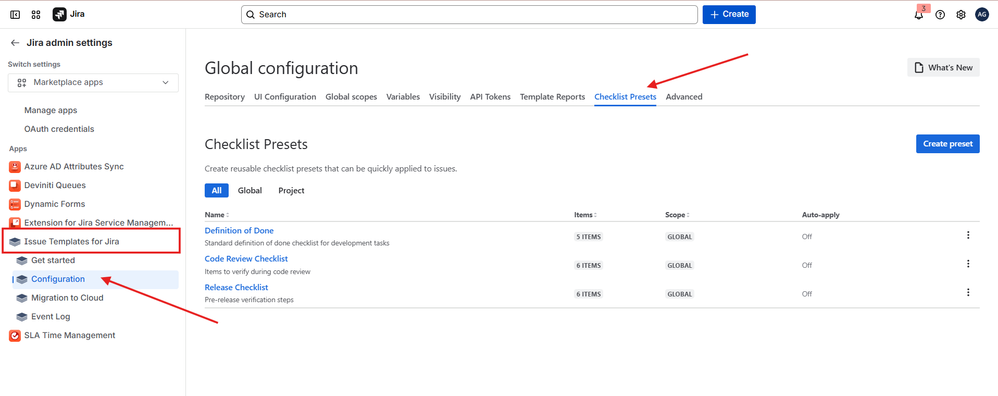998x396 pixels.
Task: Sort presets by the Name column
Action: click(216, 215)
